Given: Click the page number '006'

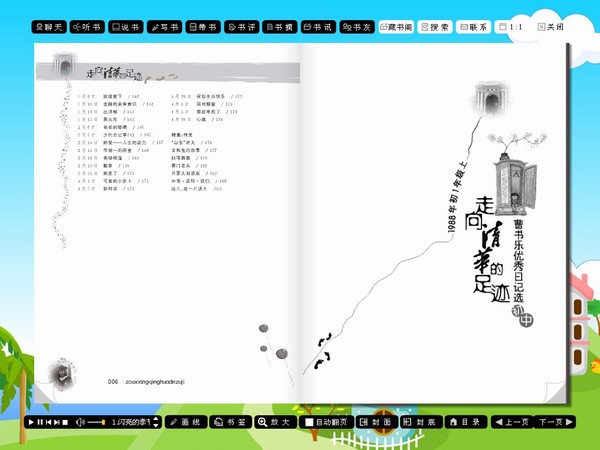Looking at the screenshot, I should coord(113,382).
